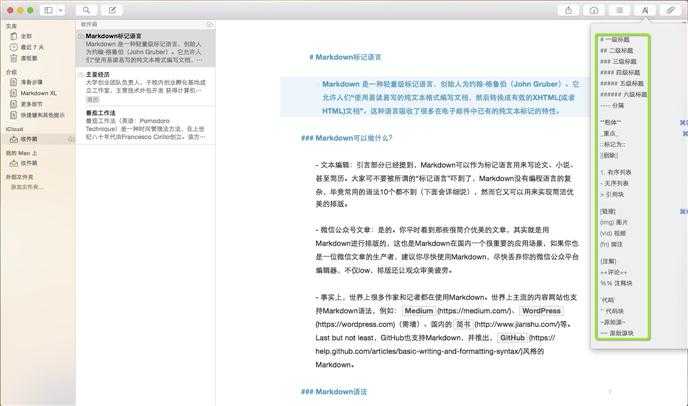Screen dimensions: 688x406
Task: Insert #### 四级标题 heading from markup panel
Action: coord(620,72)
